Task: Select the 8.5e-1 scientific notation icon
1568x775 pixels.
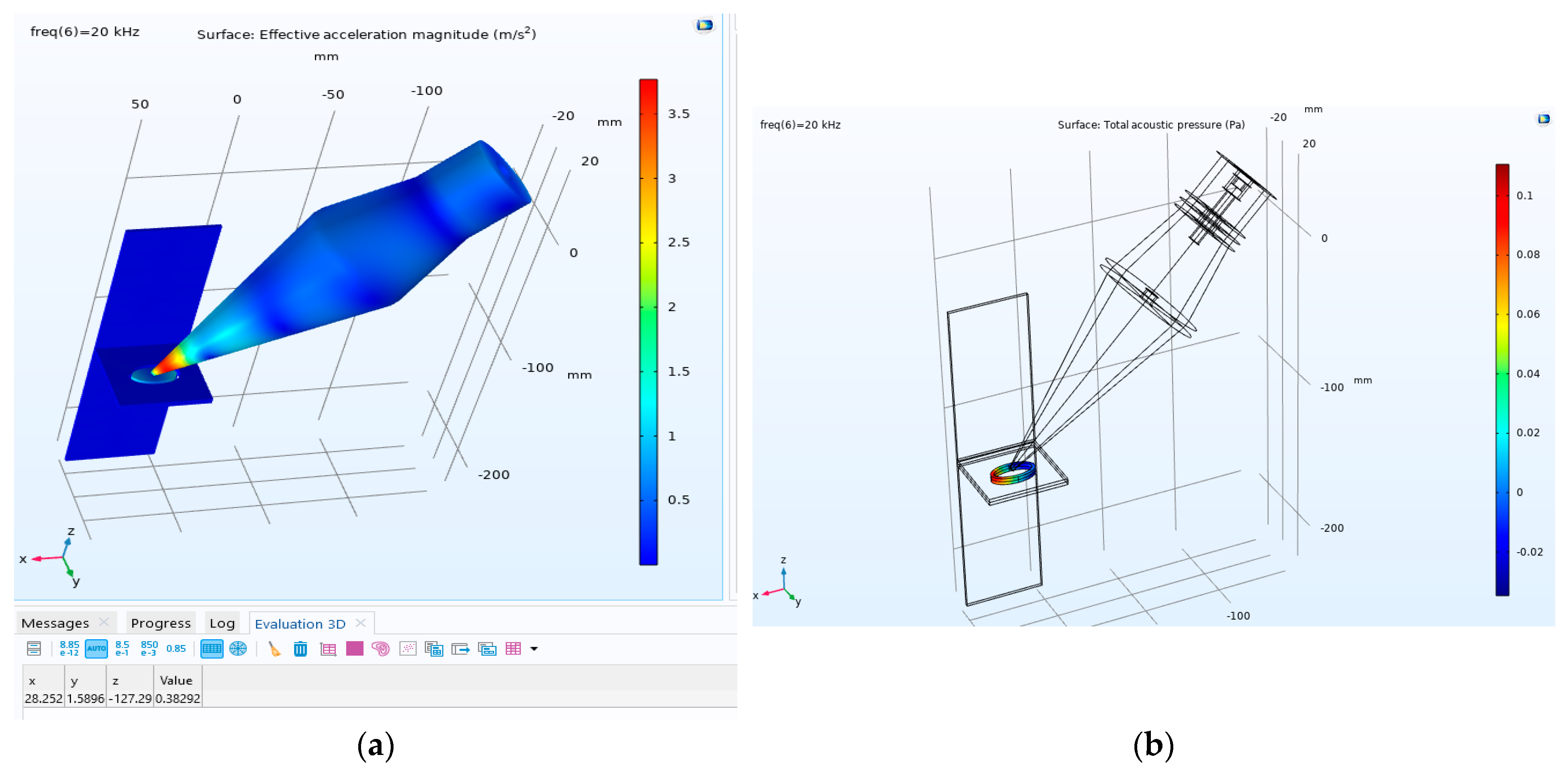Action: [122, 648]
